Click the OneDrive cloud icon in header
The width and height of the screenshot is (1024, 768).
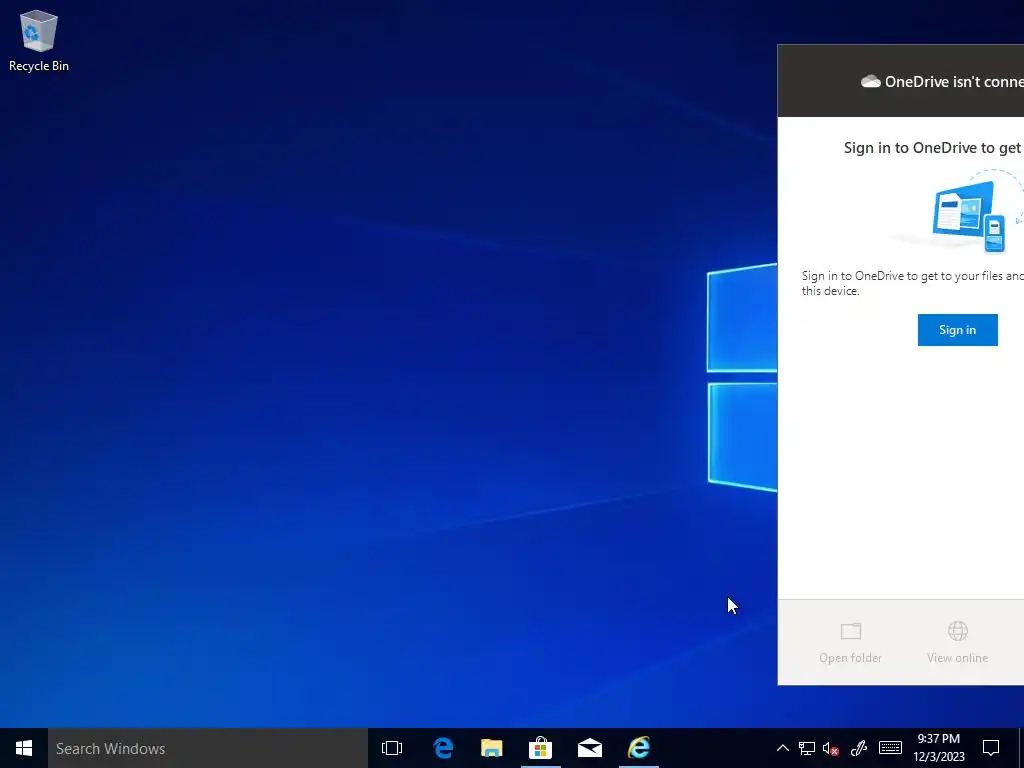coord(871,82)
